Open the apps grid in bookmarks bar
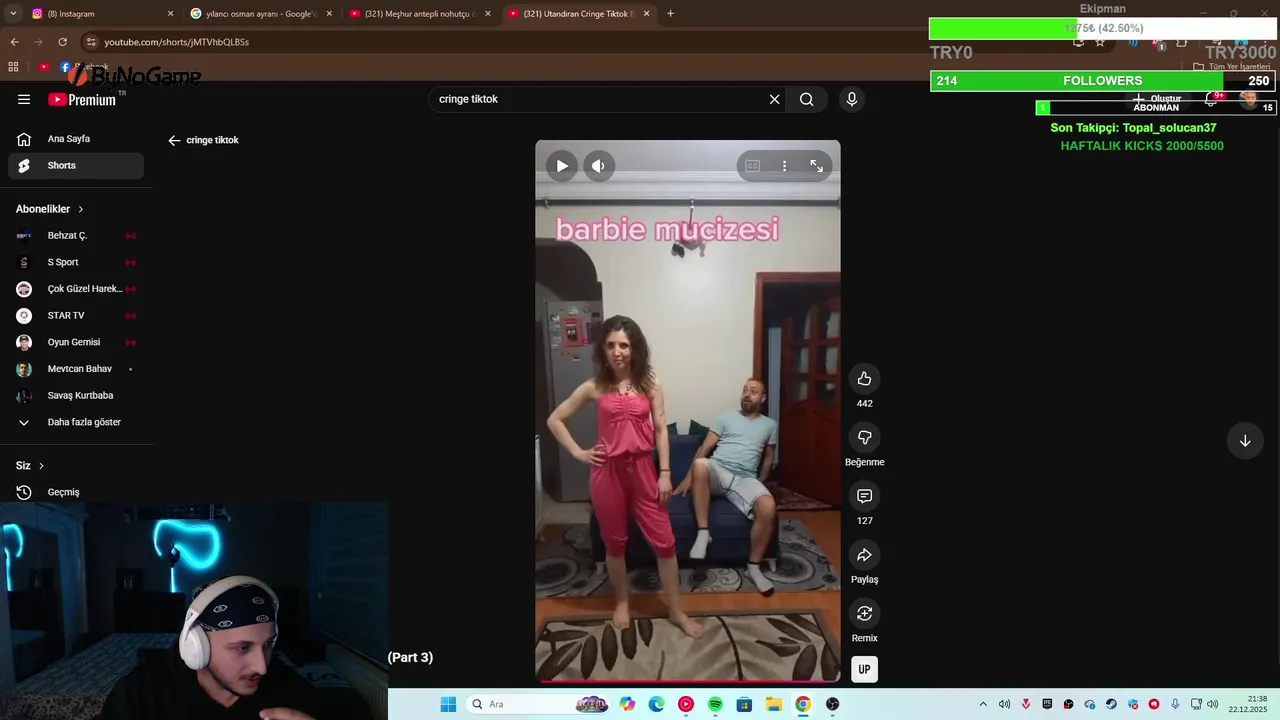 point(13,67)
